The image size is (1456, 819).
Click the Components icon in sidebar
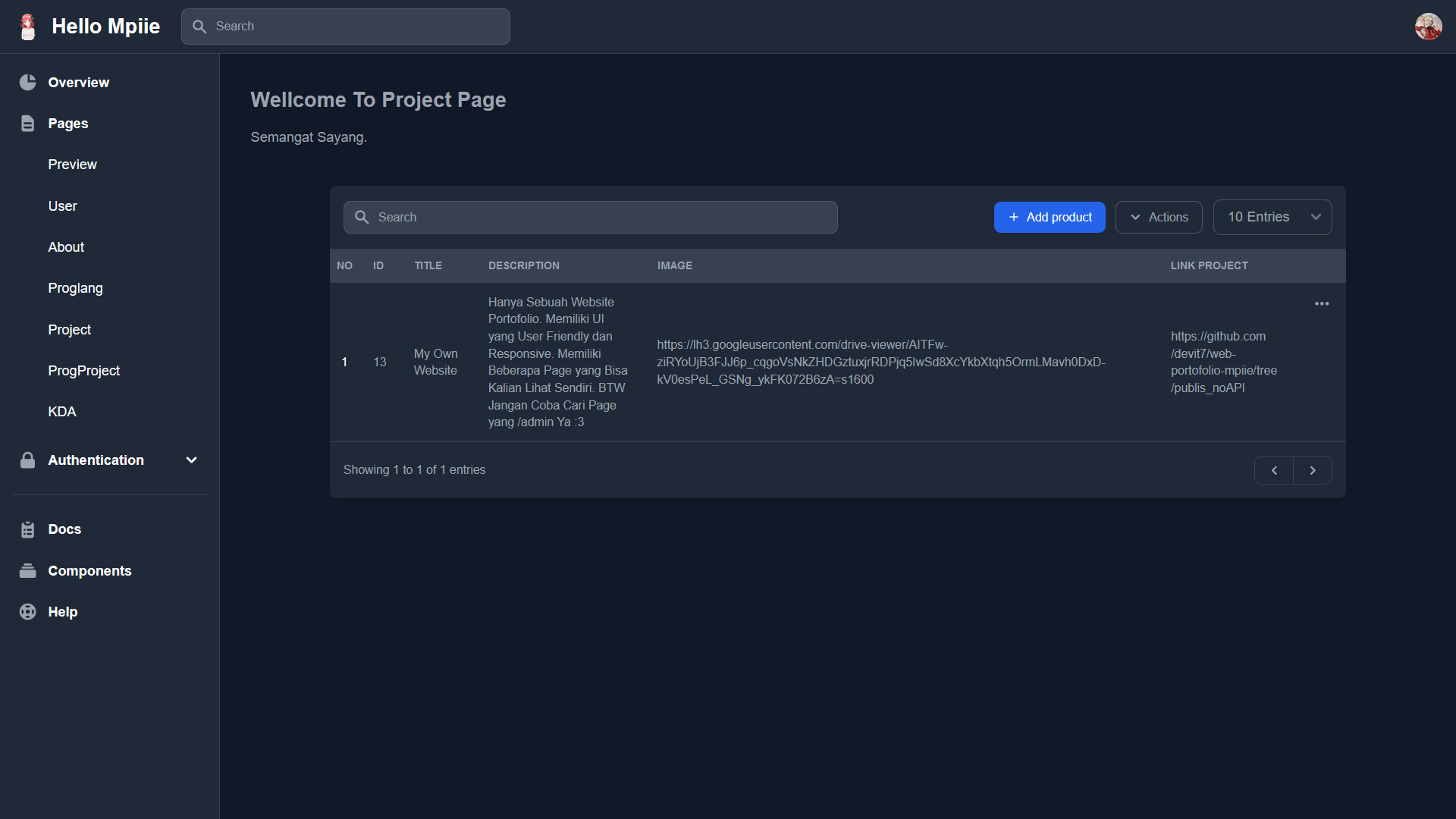[27, 570]
